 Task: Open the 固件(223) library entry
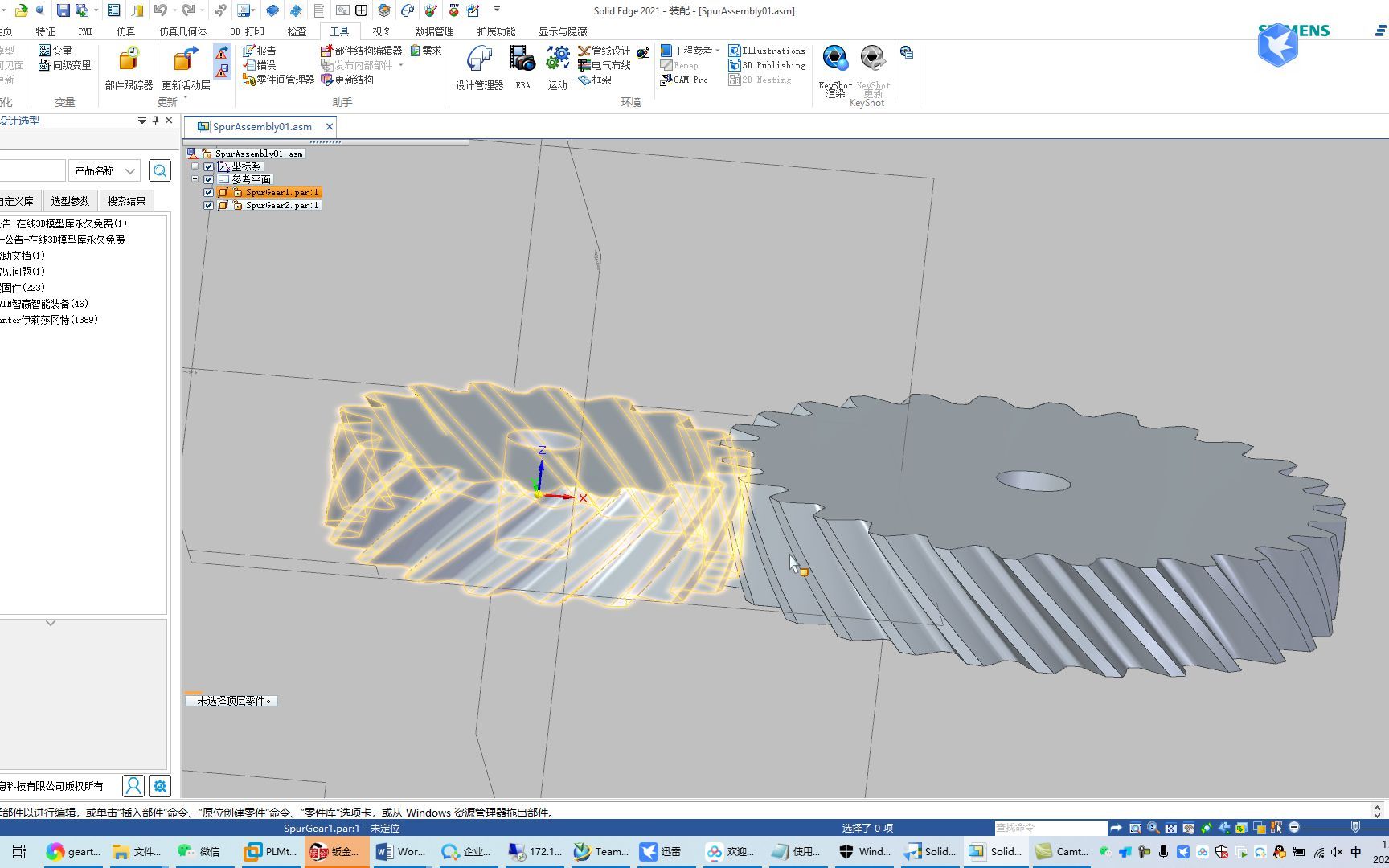click(x=23, y=288)
